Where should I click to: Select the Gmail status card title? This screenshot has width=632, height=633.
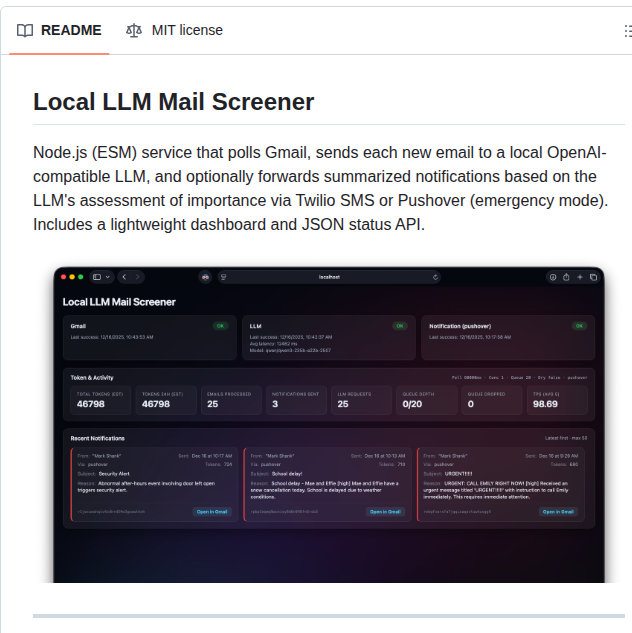pos(78,326)
